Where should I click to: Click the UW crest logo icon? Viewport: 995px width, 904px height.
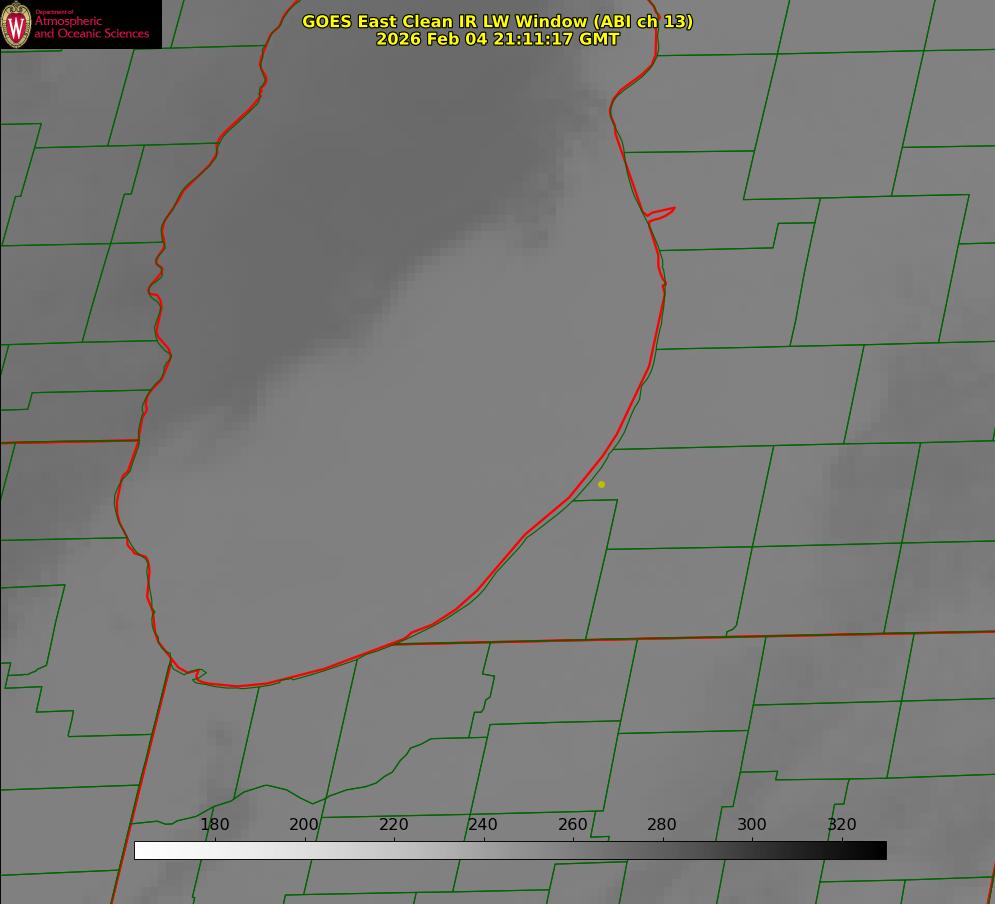coord(16,25)
